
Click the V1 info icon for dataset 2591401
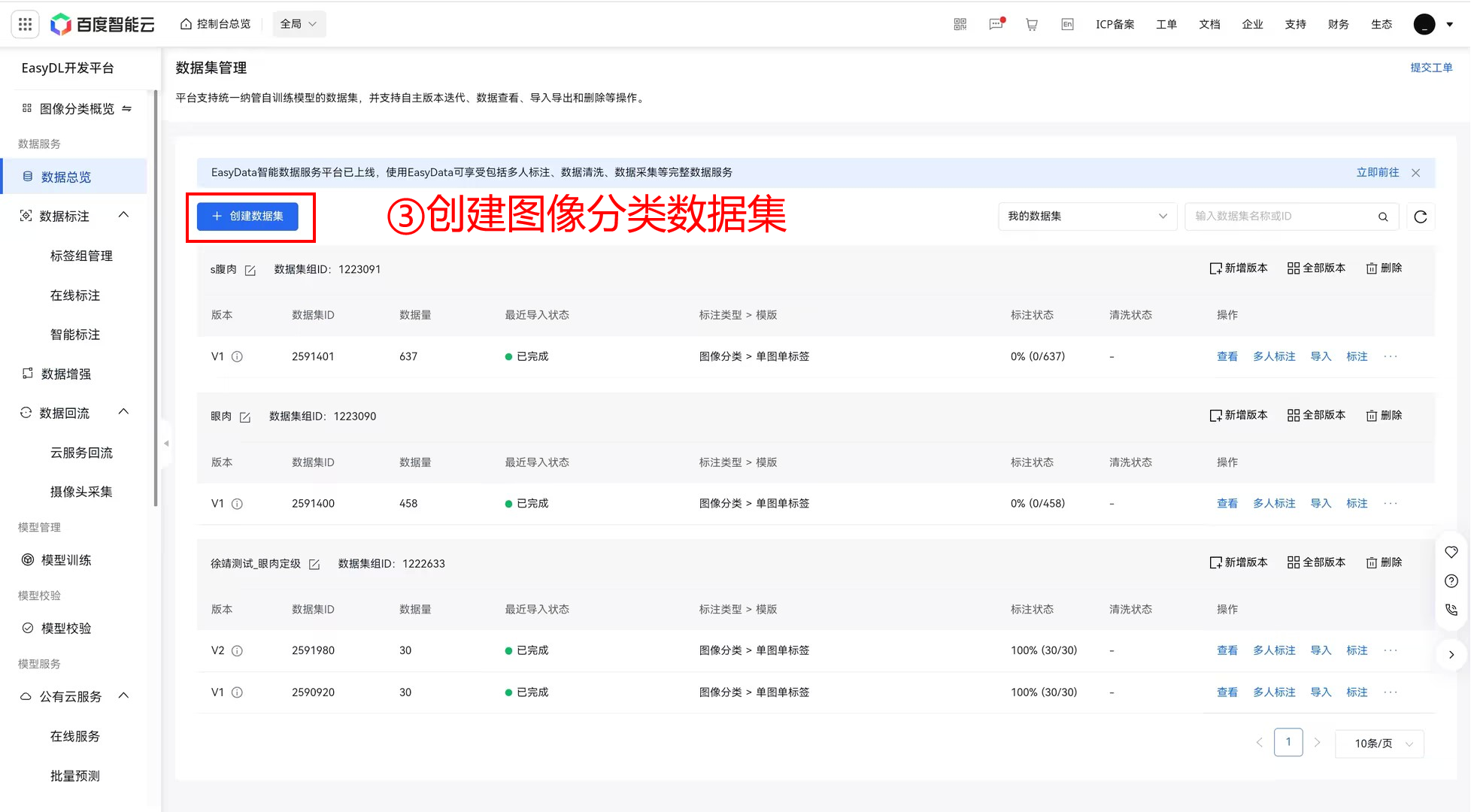coord(237,356)
